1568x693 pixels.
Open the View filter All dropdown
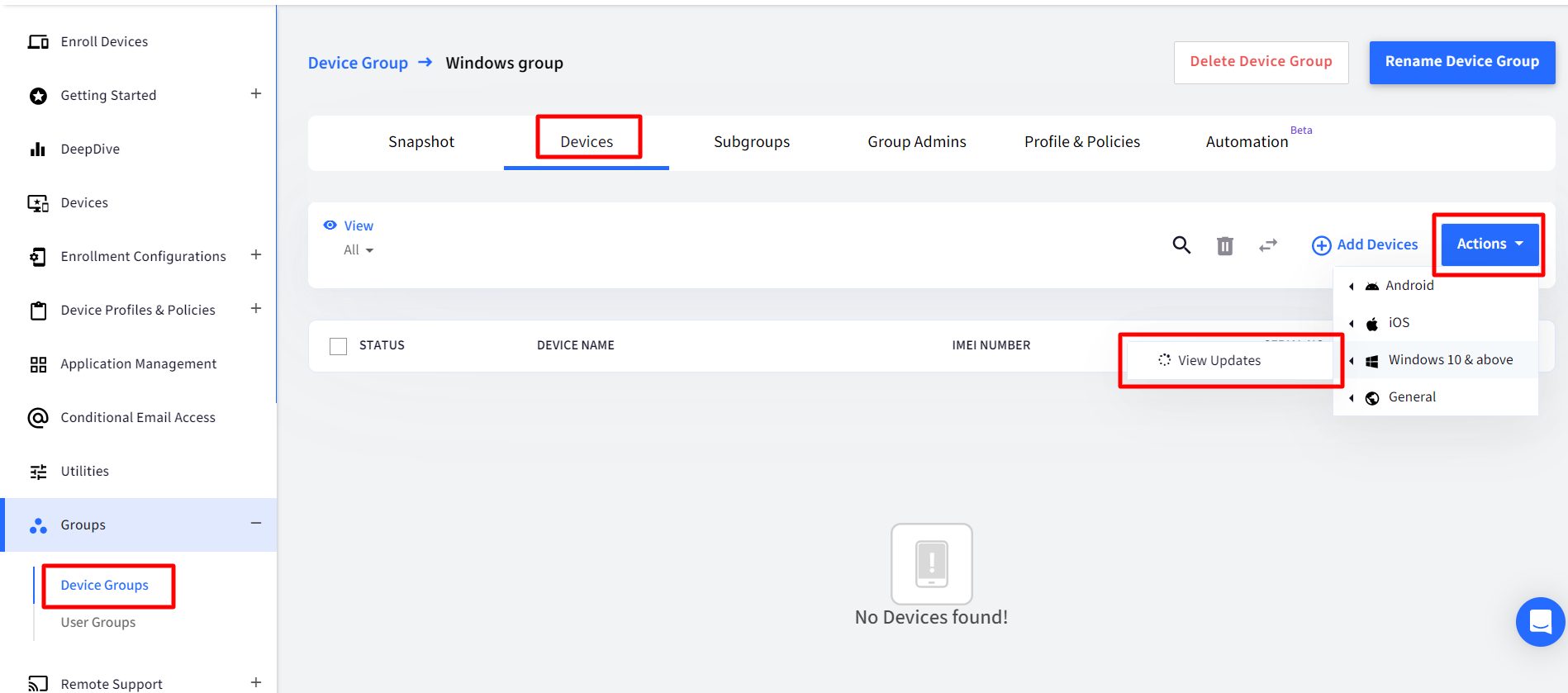(359, 250)
